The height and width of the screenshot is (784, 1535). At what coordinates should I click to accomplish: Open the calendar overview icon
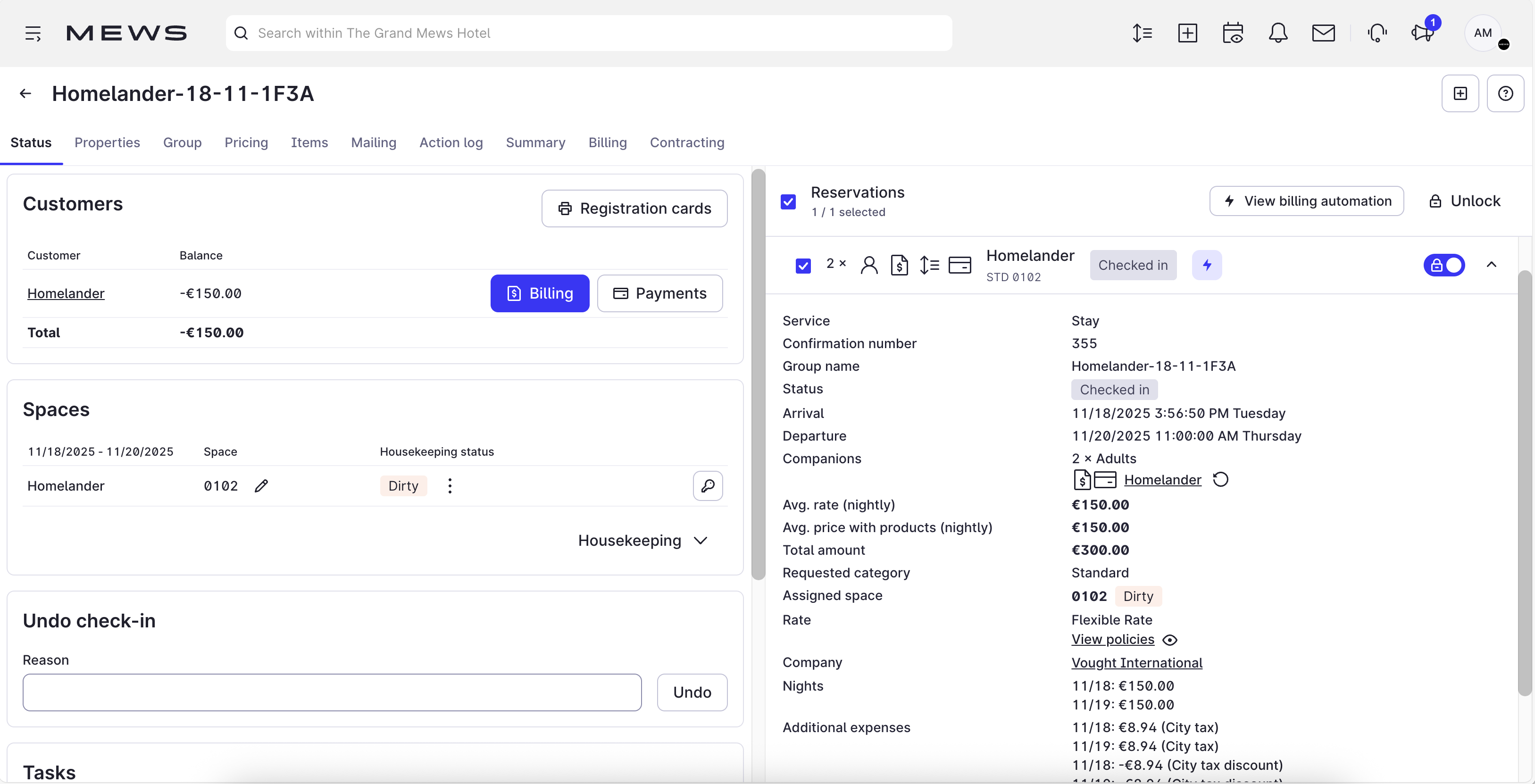[1232, 33]
